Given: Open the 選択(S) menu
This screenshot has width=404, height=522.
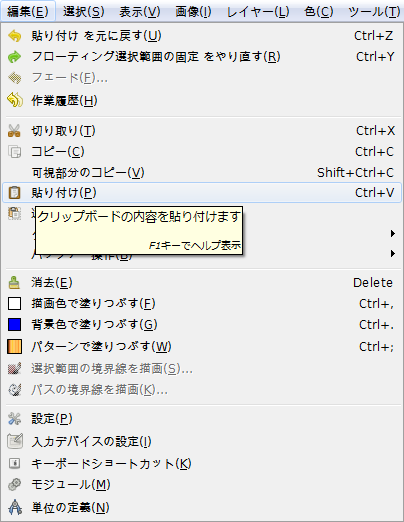Looking at the screenshot, I should [84, 12].
